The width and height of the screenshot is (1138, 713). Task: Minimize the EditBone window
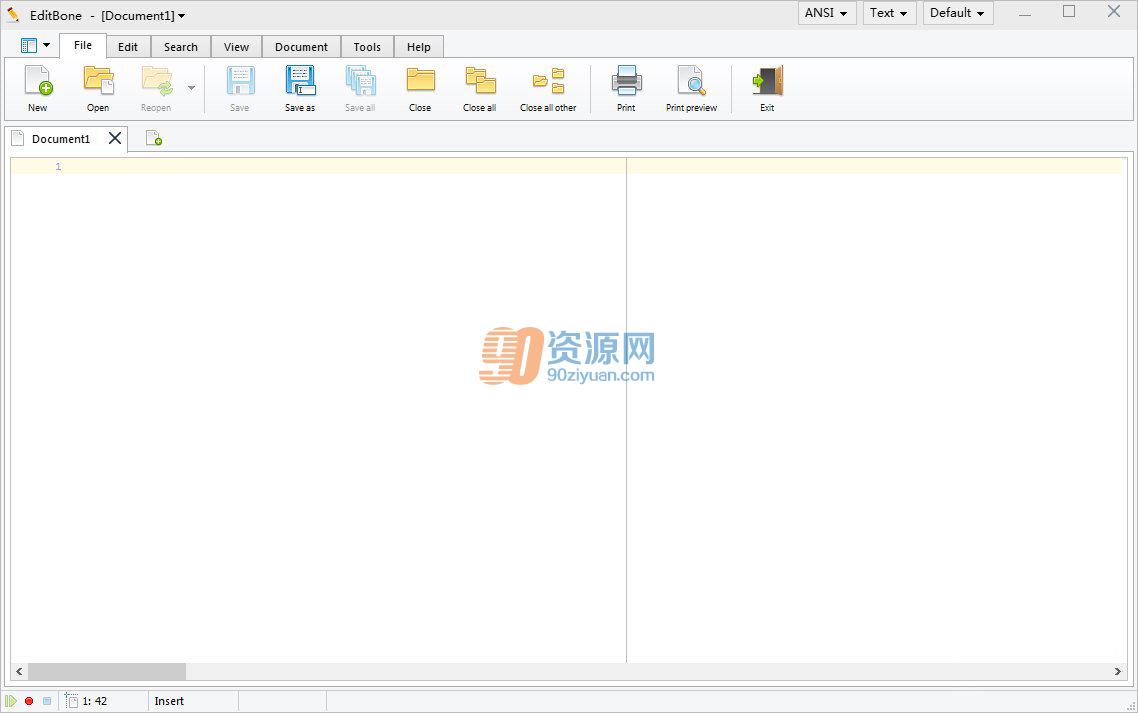click(x=1025, y=13)
